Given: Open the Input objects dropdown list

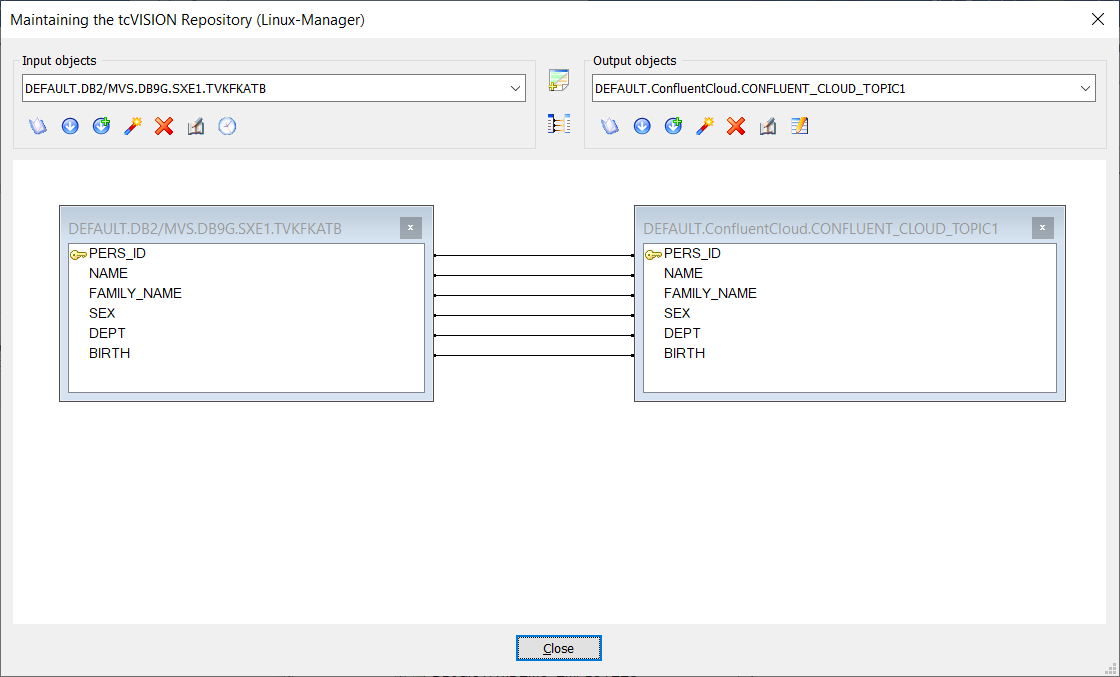Looking at the screenshot, I should pyautogui.click(x=515, y=89).
